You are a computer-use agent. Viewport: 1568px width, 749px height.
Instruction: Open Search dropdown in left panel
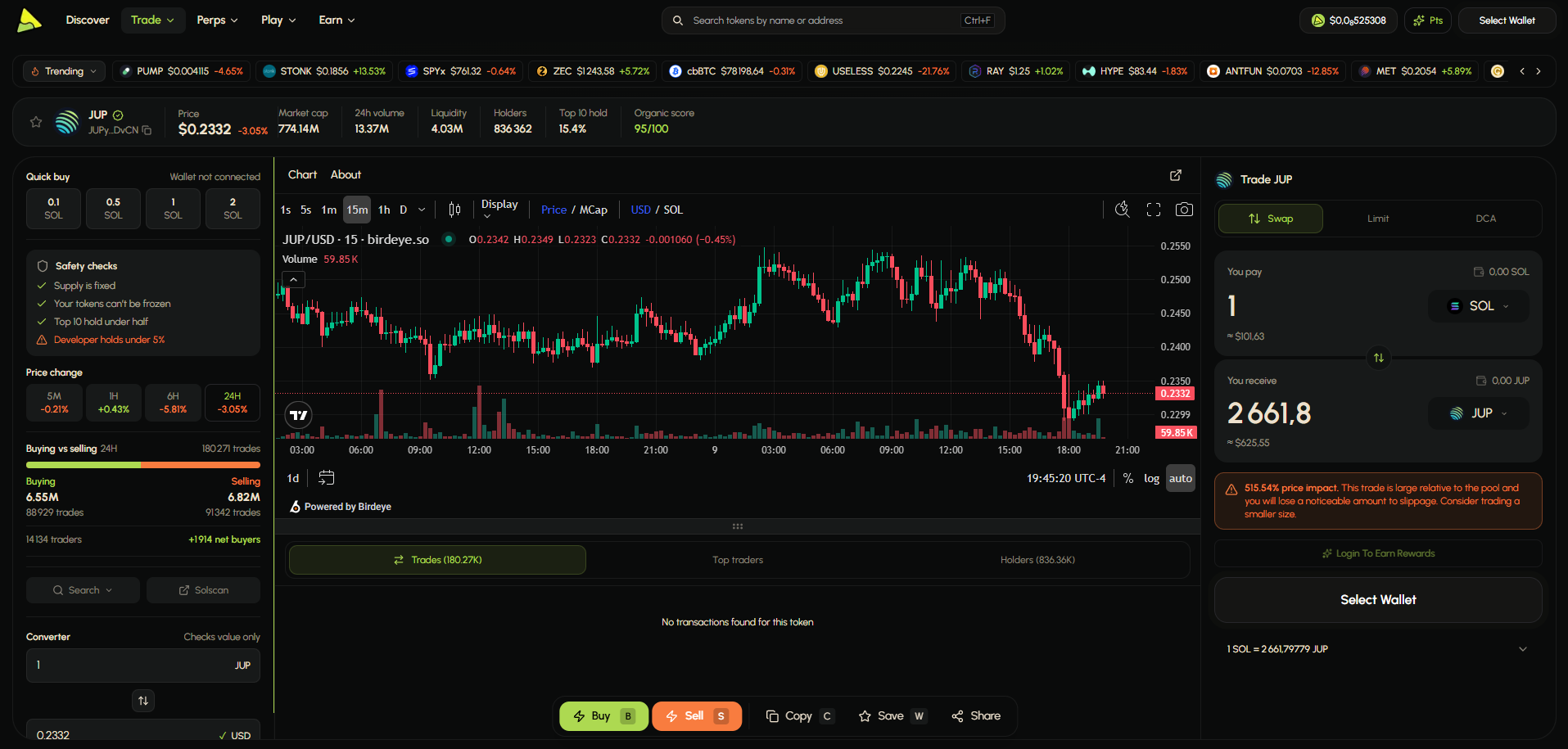[83, 590]
